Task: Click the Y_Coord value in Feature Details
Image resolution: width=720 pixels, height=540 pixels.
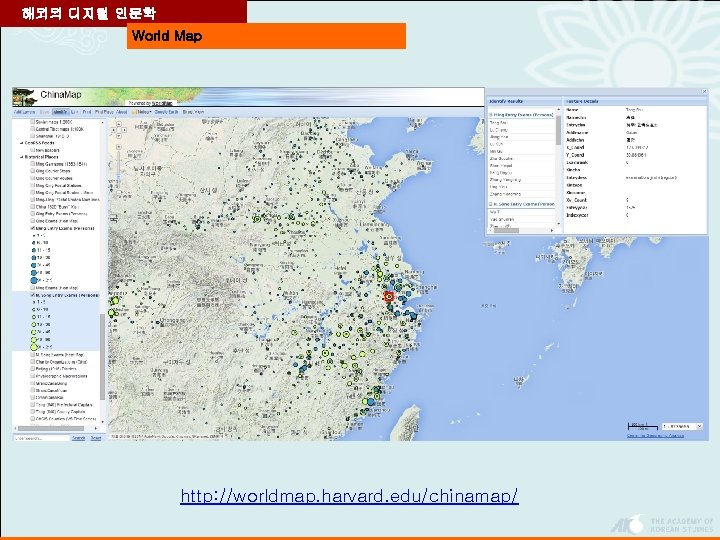Action: [x=636, y=155]
